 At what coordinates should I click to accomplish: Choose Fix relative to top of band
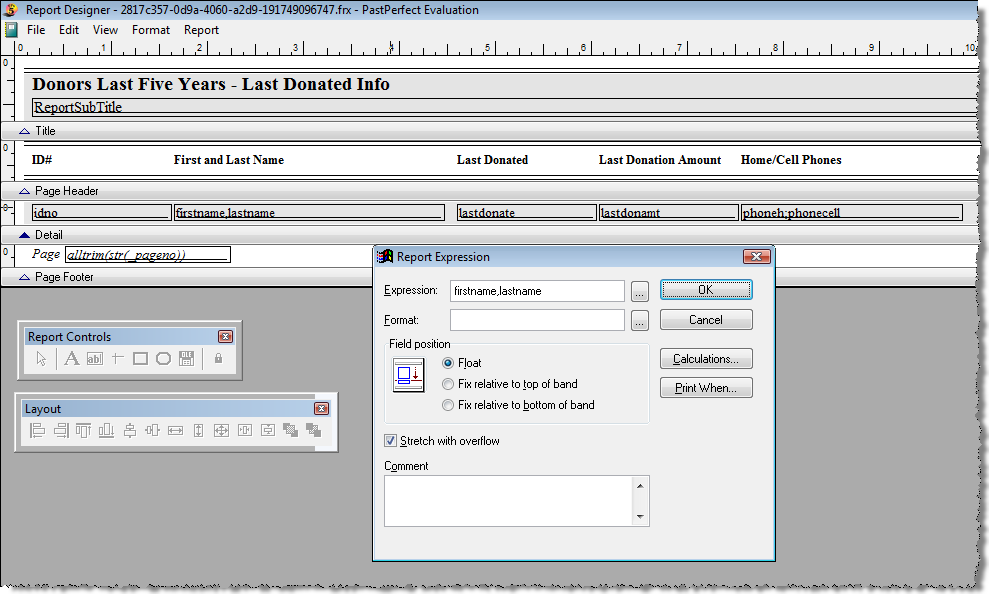(x=448, y=383)
